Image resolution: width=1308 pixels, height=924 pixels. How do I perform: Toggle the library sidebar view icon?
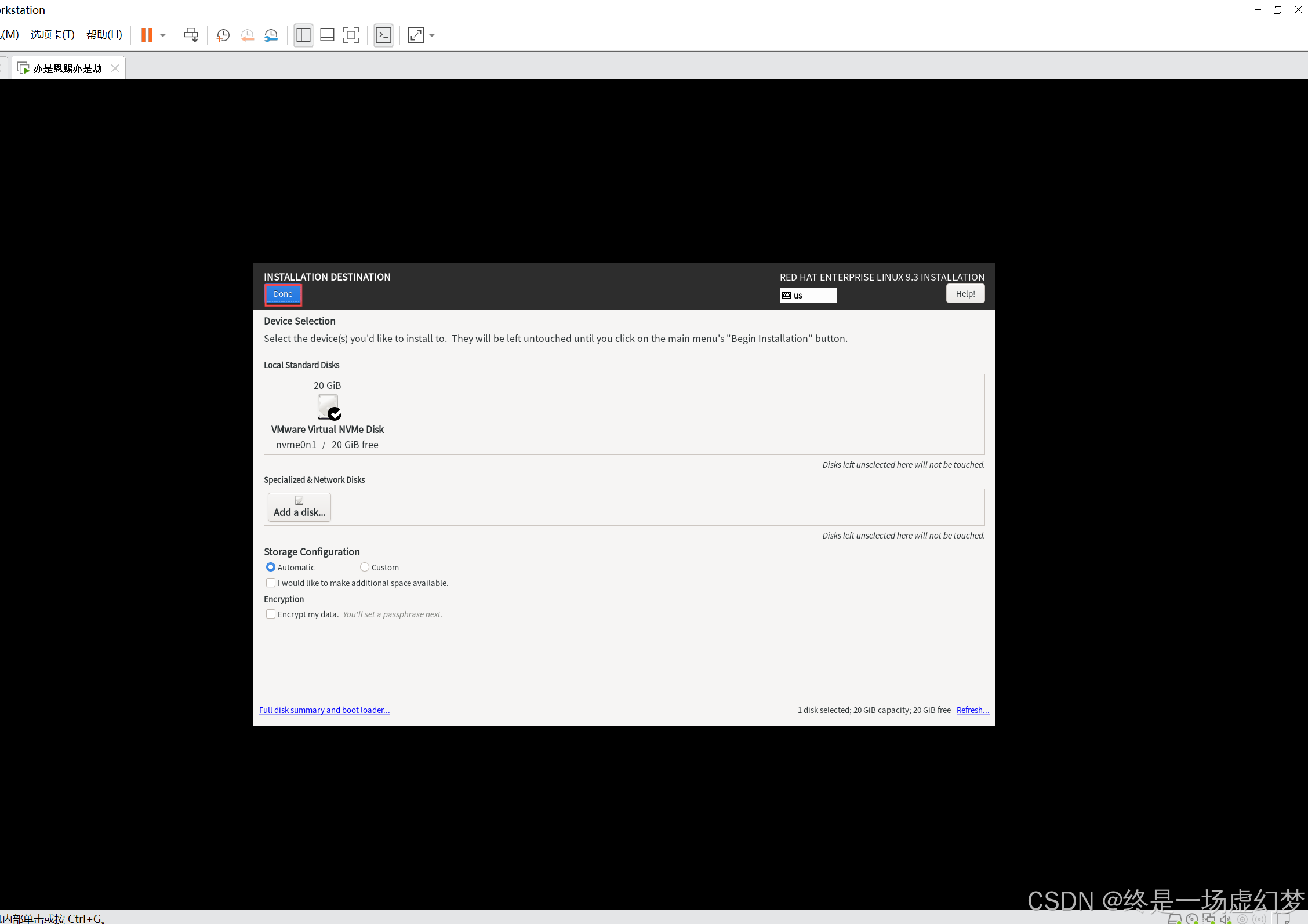click(x=303, y=35)
